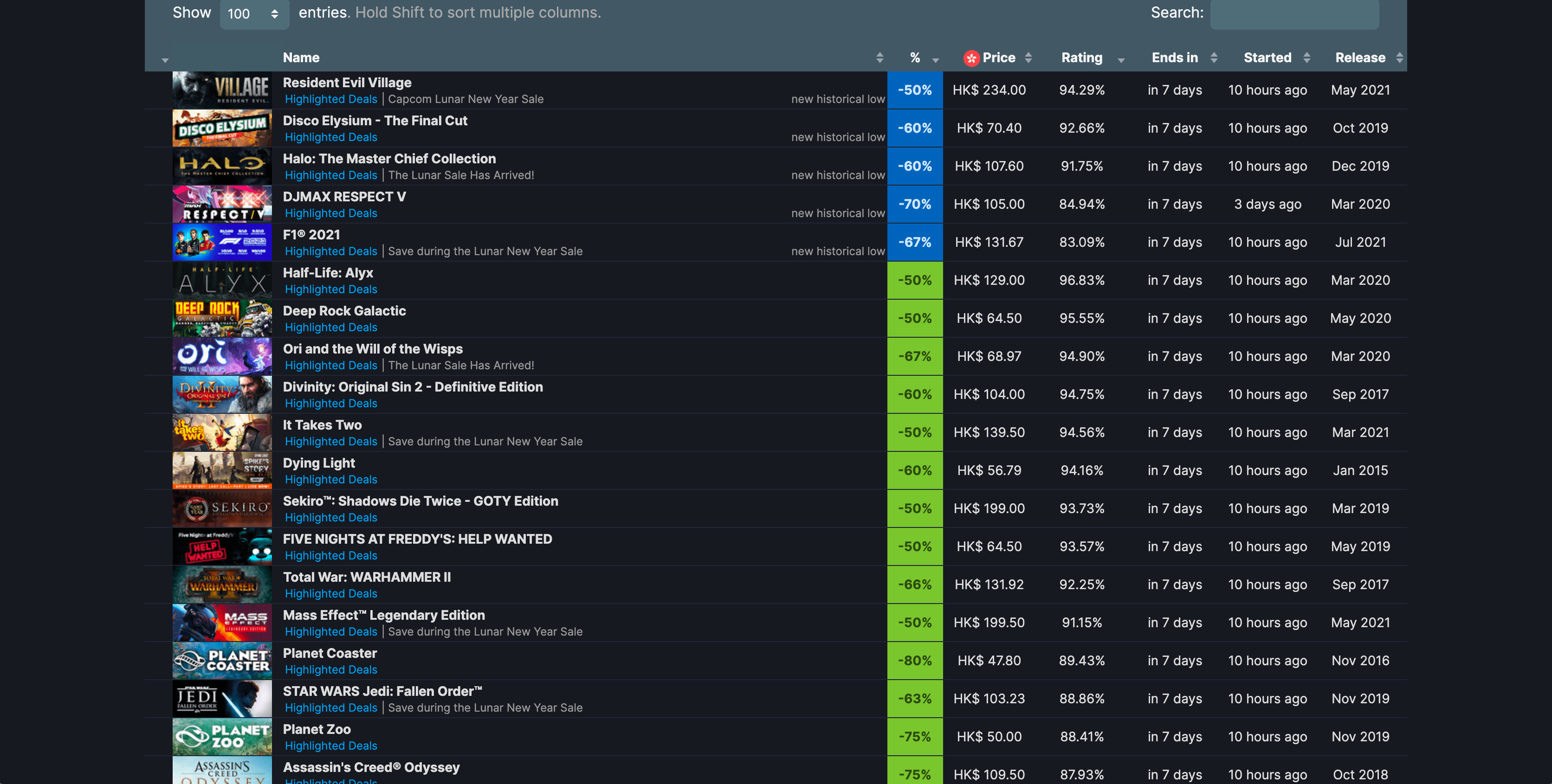Sort by the Name column header
1552x784 pixels.
301,58
